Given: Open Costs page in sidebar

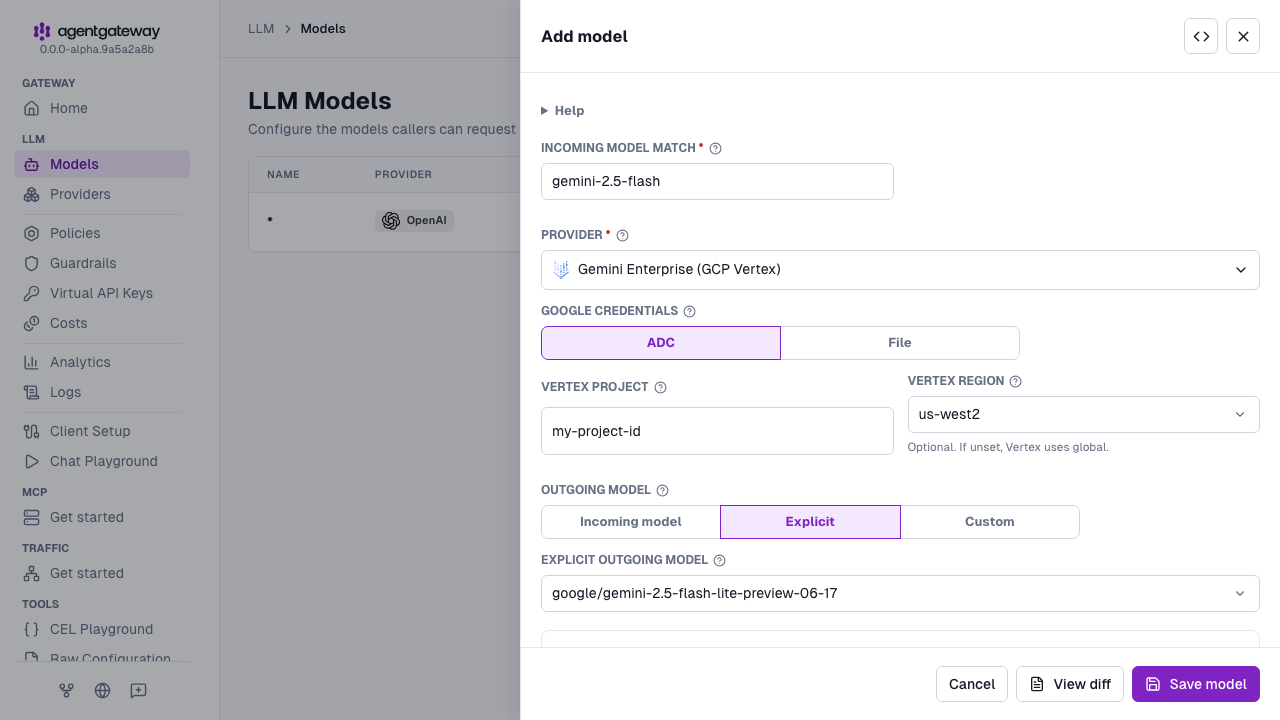Looking at the screenshot, I should click(x=102, y=323).
